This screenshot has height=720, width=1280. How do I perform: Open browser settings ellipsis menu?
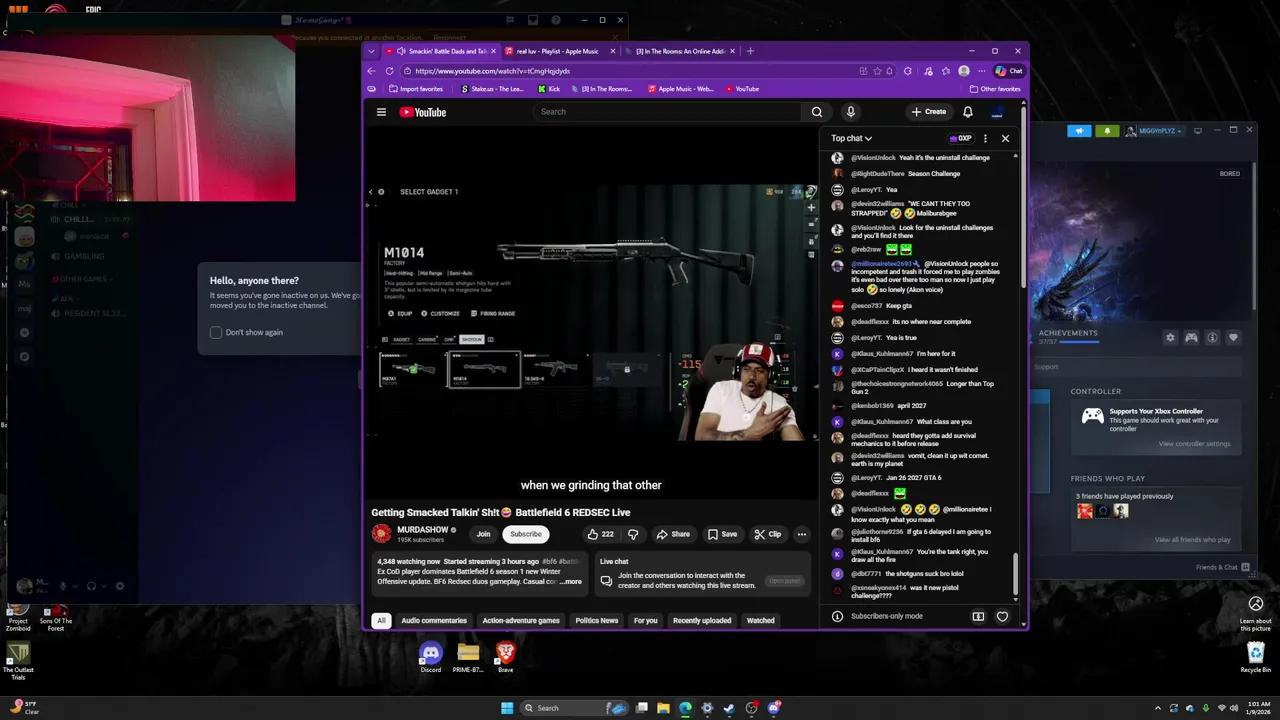pos(981,71)
